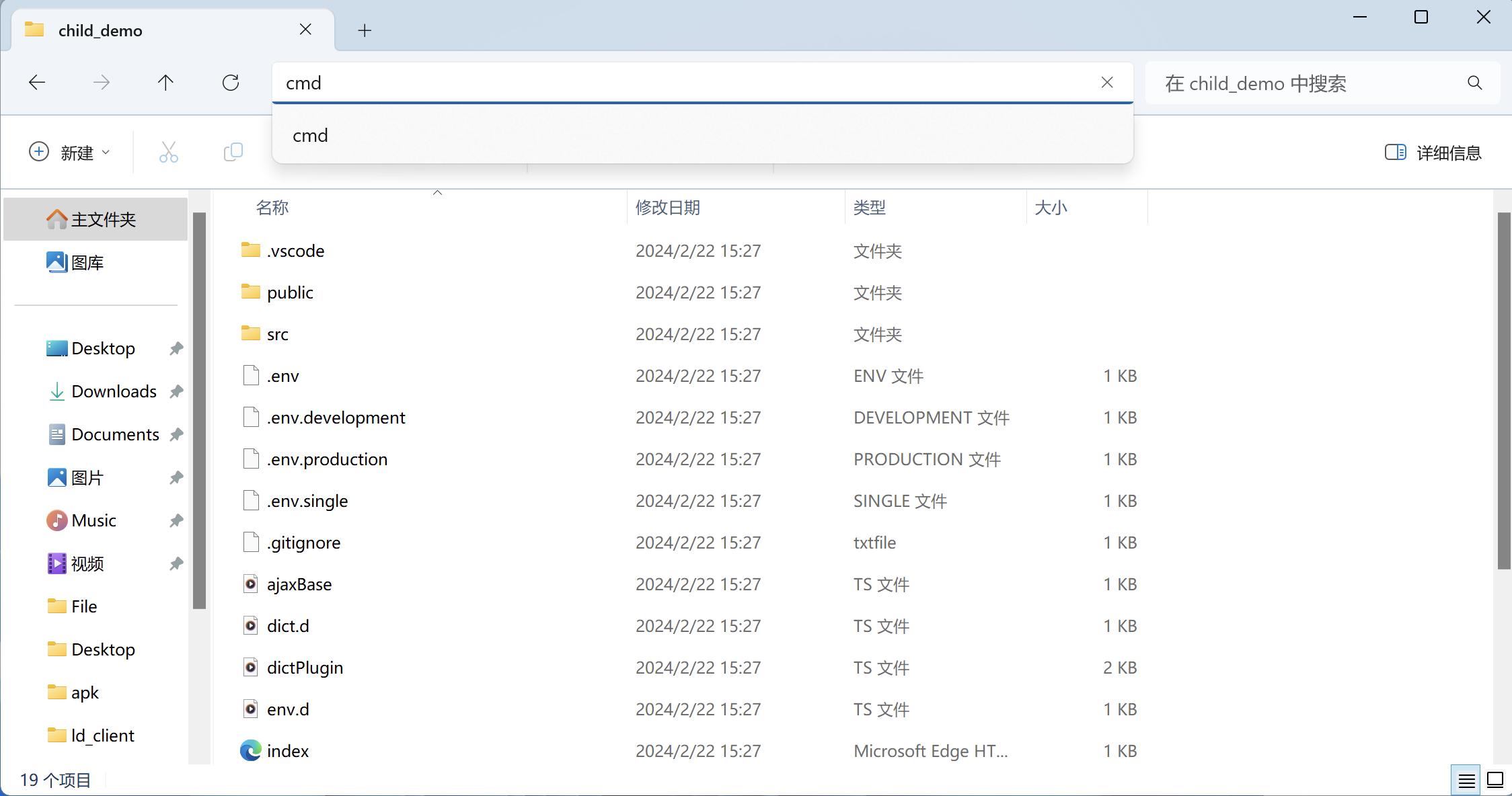1512x796 pixels.
Task: Switch to details list view layout
Action: [x=1467, y=779]
